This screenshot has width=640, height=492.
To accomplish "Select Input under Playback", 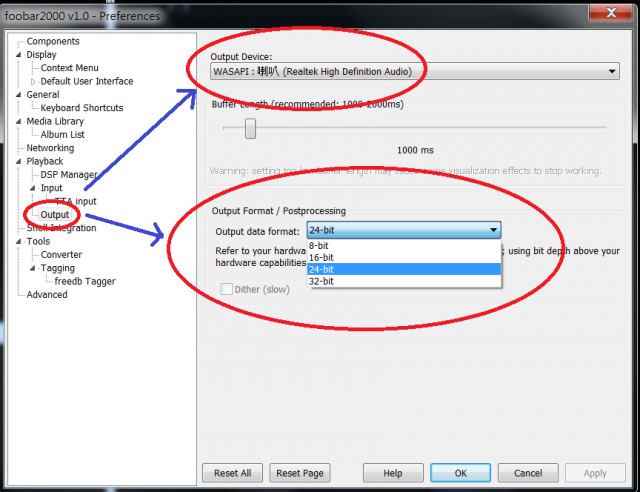I will tap(51, 188).
